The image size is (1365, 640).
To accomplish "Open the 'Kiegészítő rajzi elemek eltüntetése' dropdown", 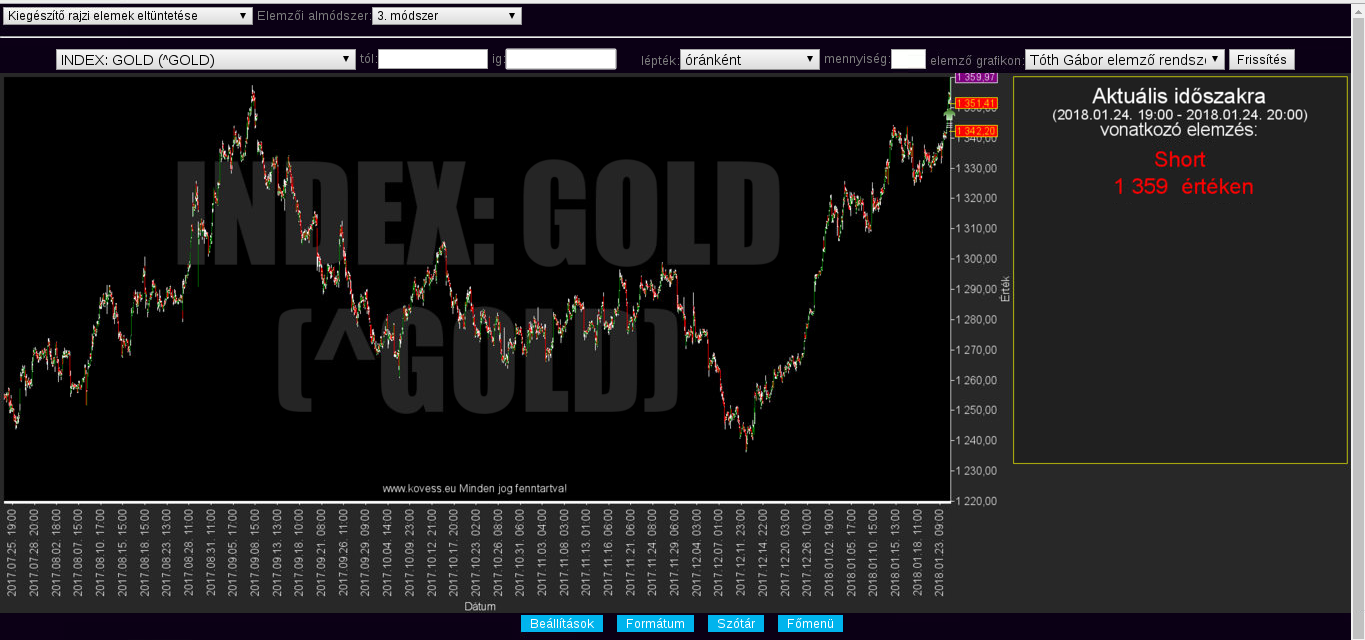I will click(128, 16).
